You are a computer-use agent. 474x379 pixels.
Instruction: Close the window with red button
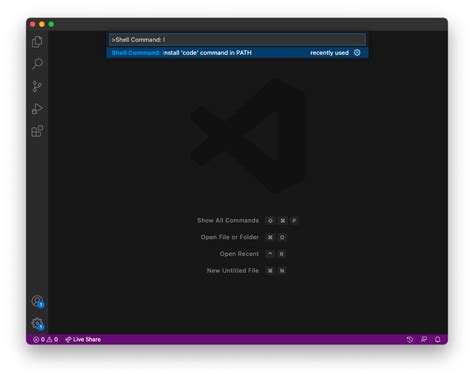click(33, 24)
